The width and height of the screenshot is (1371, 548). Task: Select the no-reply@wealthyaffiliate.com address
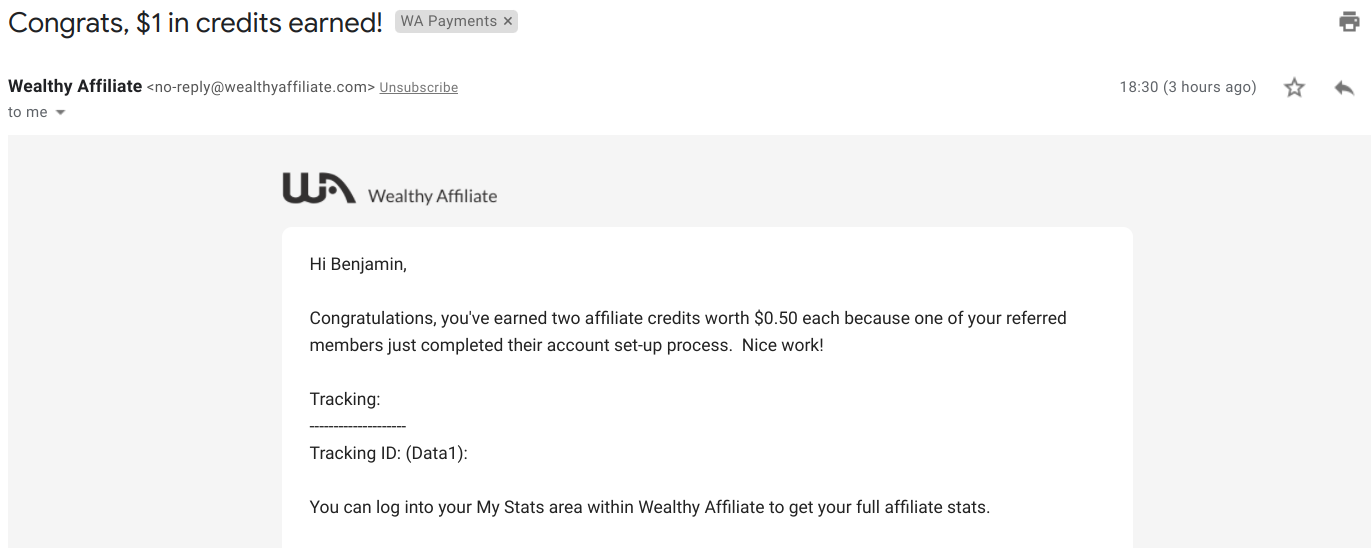(261, 87)
